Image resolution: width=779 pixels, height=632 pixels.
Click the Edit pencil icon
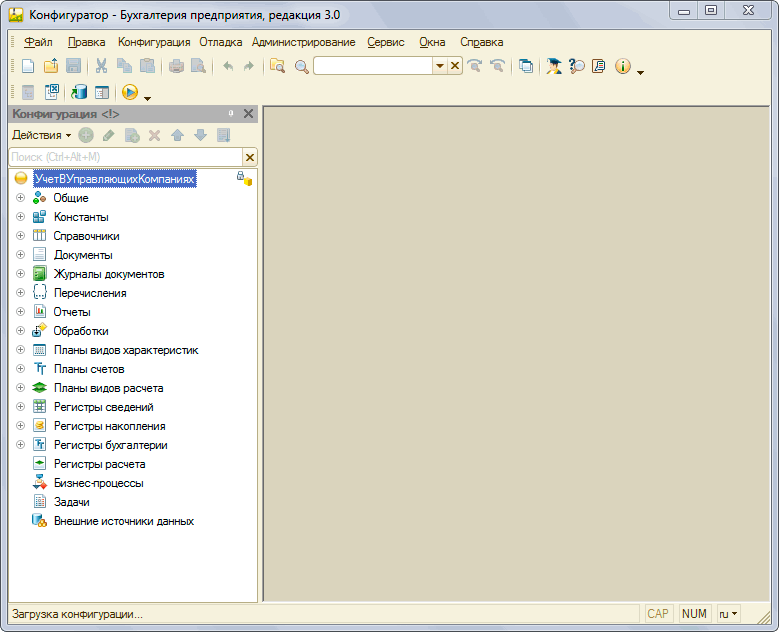coord(108,135)
